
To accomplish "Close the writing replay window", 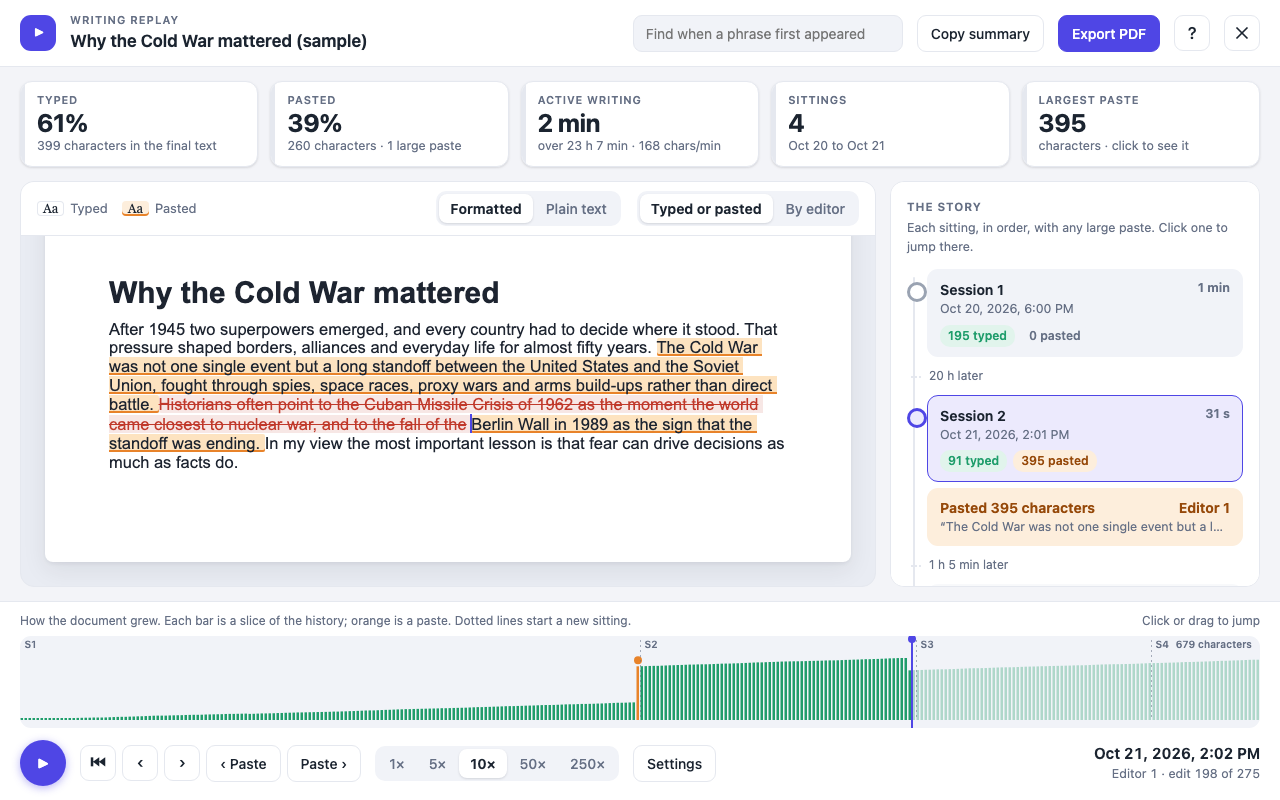I will [1242, 33].
